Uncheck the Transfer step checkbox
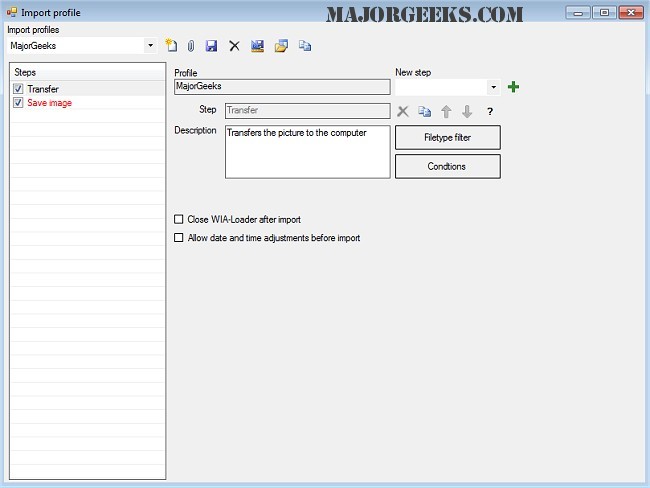650x488 pixels. (19, 89)
